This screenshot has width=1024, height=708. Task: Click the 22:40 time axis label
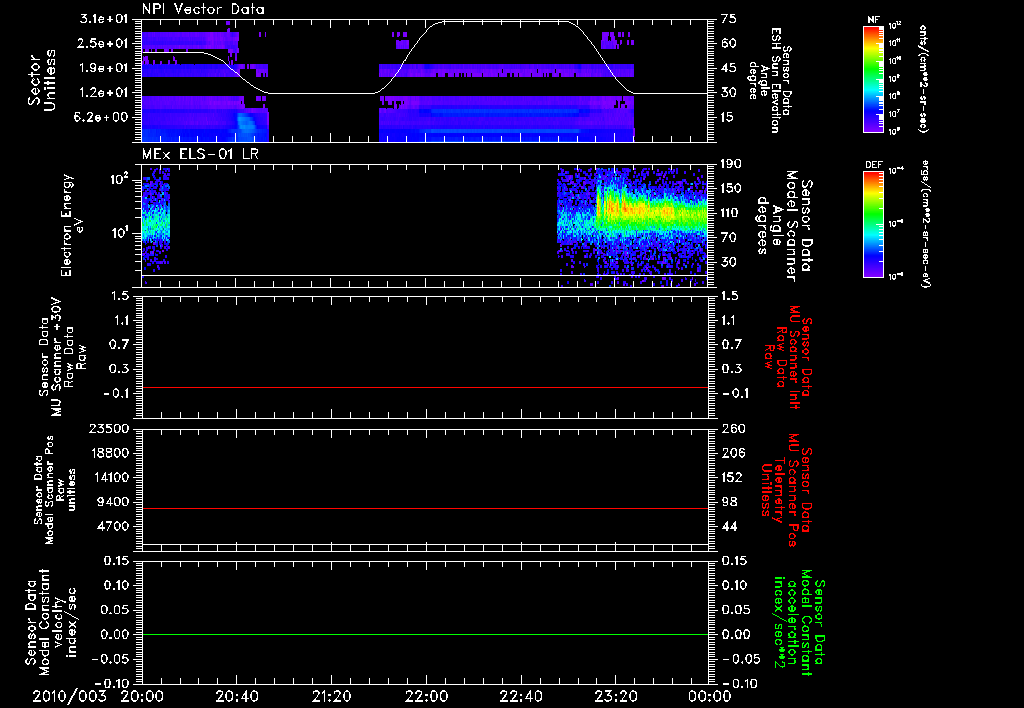(520, 696)
